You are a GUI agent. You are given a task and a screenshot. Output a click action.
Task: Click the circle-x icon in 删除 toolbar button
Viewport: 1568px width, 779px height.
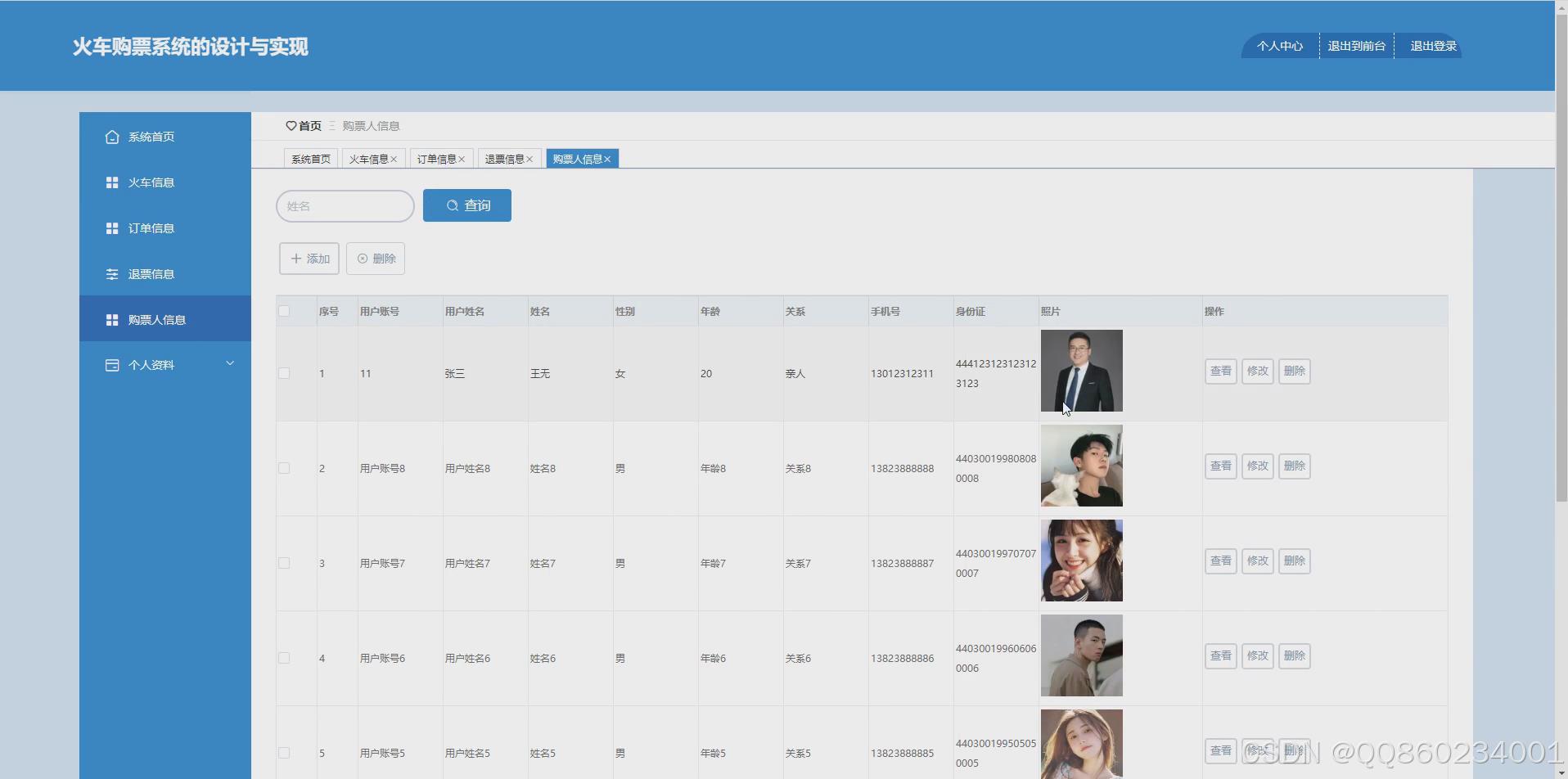(x=363, y=259)
